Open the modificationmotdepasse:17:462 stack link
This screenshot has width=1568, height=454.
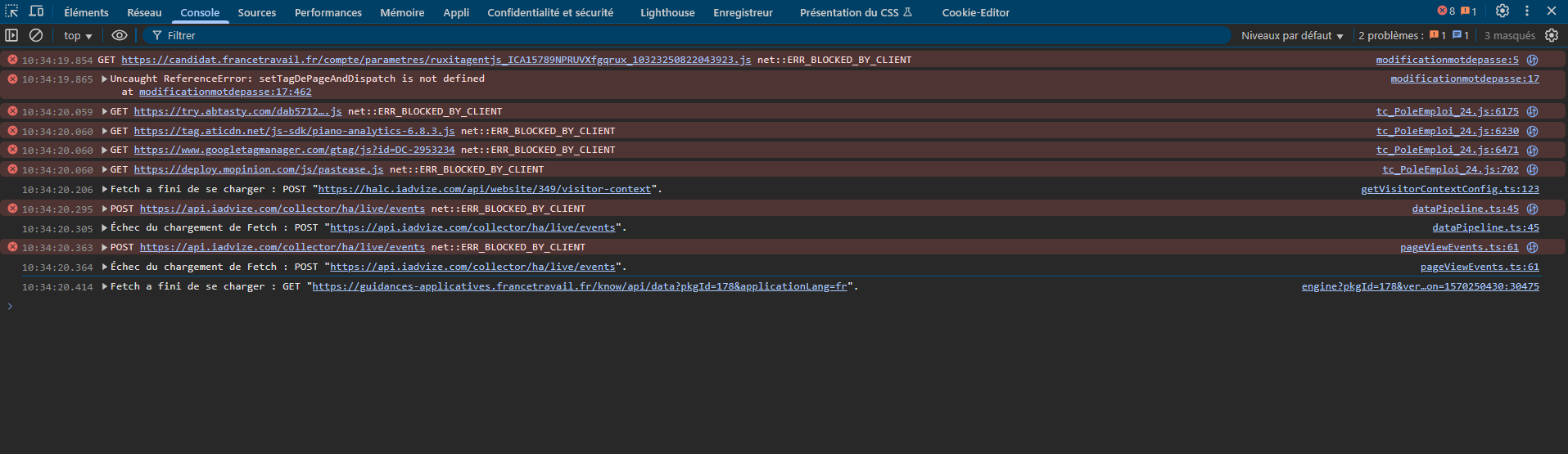225,92
